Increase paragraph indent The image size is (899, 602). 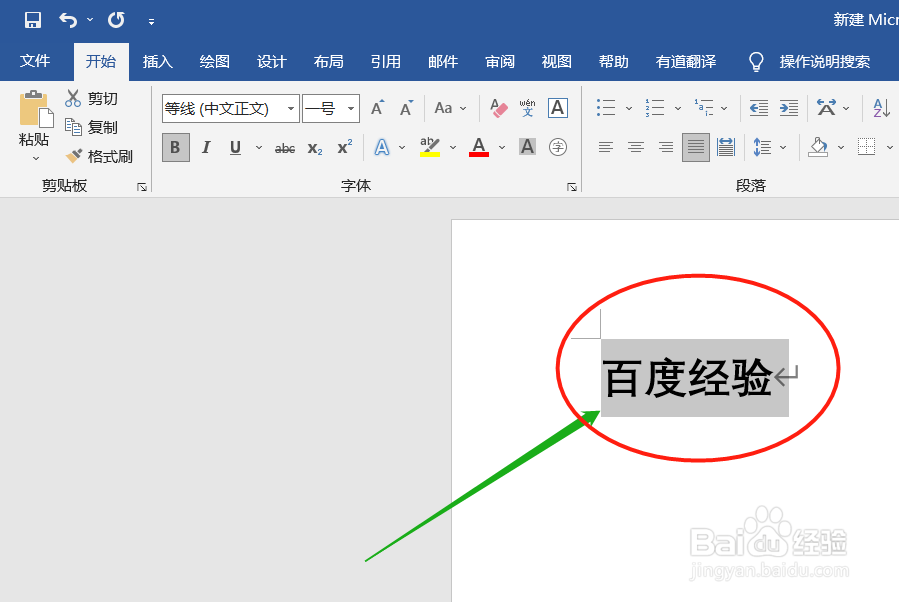[x=788, y=108]
